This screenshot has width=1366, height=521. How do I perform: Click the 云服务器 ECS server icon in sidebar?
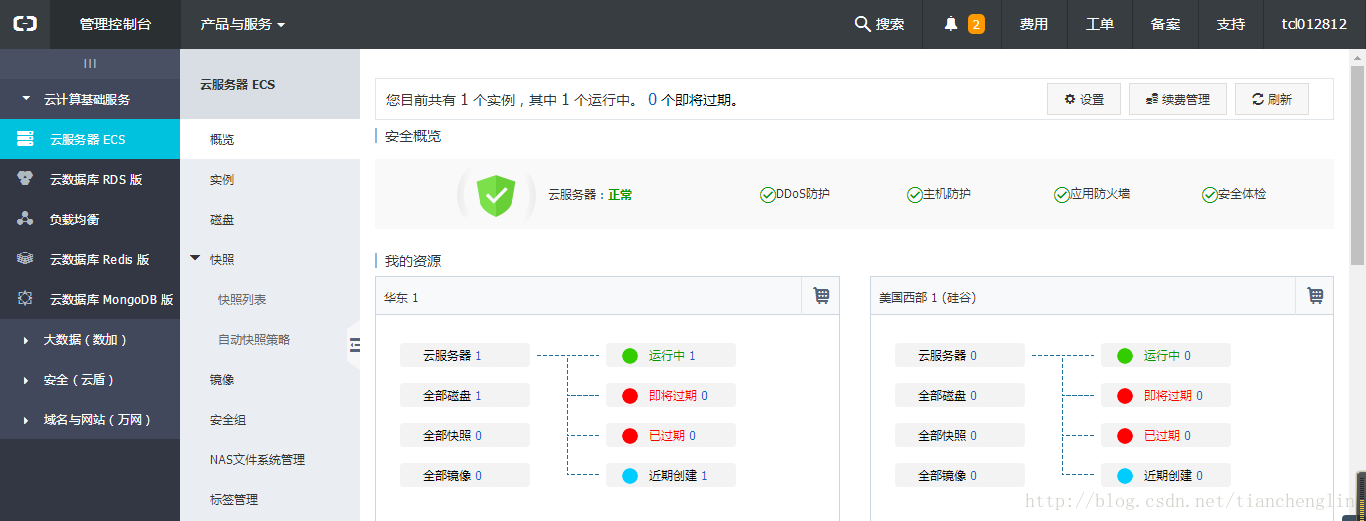25,139
